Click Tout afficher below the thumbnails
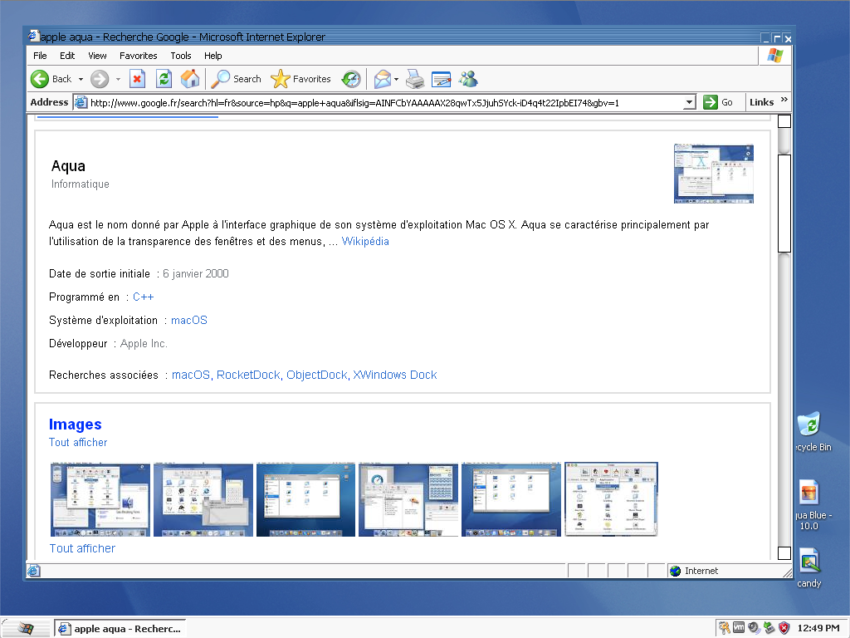The height and width of the screenshot is (638, 850). click(x=82, y=548)
